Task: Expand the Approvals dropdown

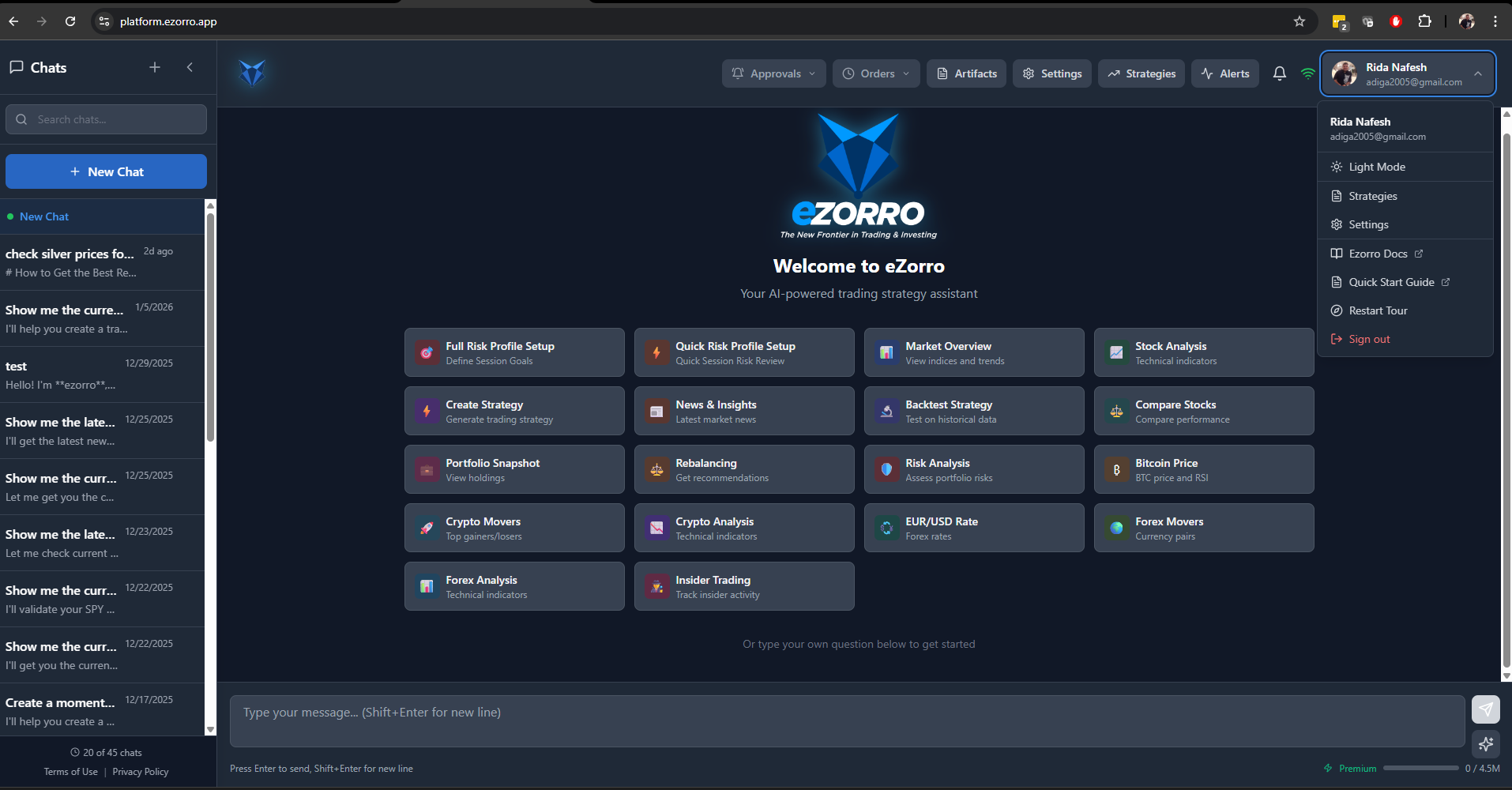Action: (773, 73)
